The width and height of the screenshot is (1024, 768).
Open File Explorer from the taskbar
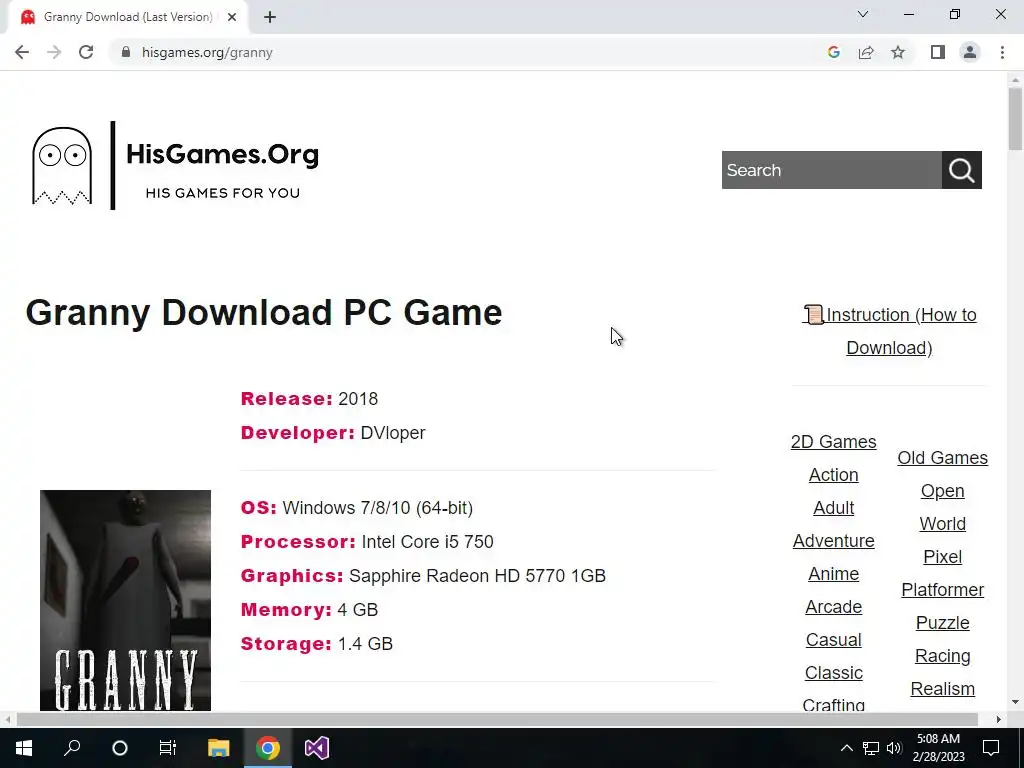[x=219, y=748]
